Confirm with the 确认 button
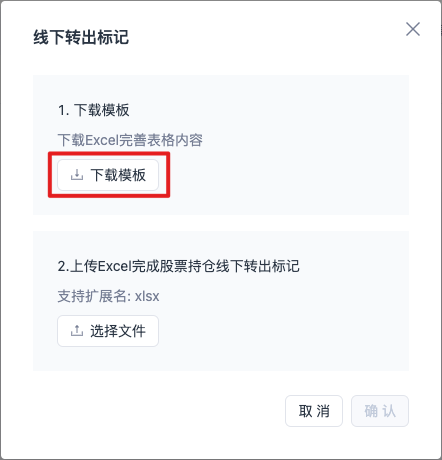 [380, 411]
